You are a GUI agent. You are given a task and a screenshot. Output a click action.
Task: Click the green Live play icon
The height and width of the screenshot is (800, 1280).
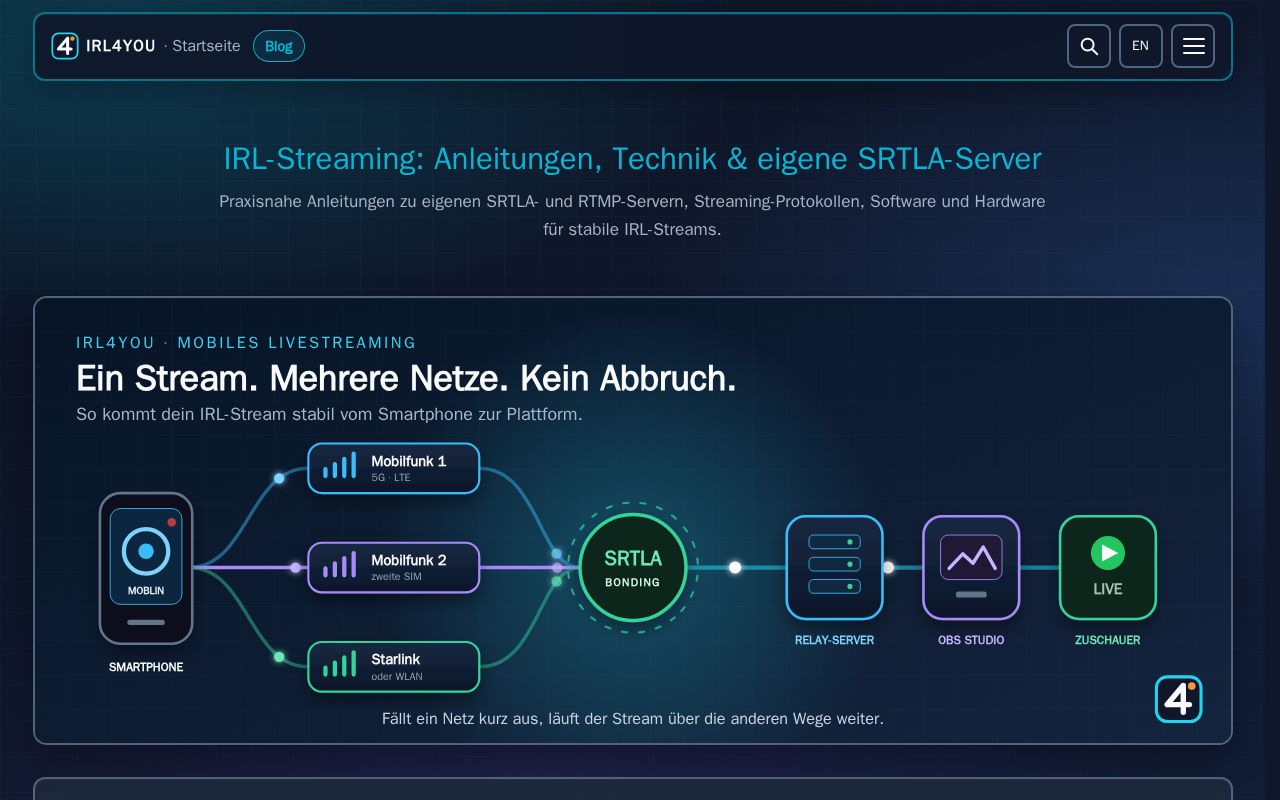tap(1108, 553)
